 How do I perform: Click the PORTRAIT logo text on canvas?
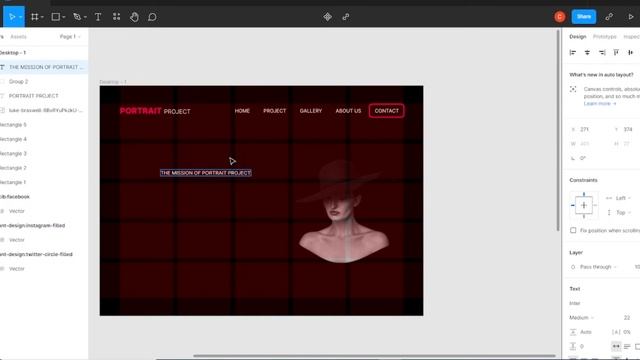pos(140,111)
